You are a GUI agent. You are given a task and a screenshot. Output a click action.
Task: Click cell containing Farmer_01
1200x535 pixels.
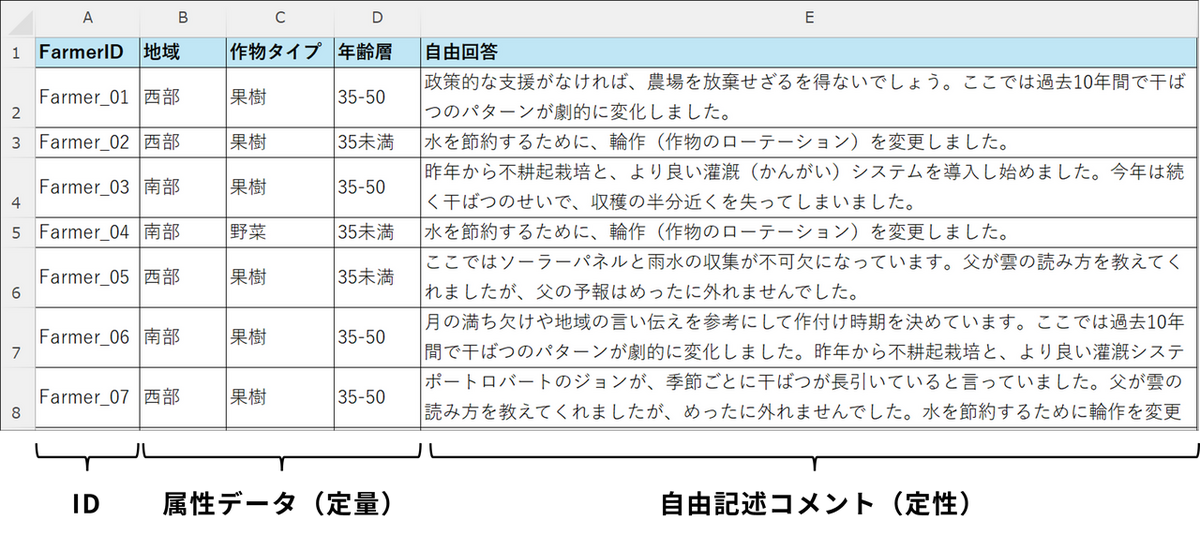[x=88, y=97]
